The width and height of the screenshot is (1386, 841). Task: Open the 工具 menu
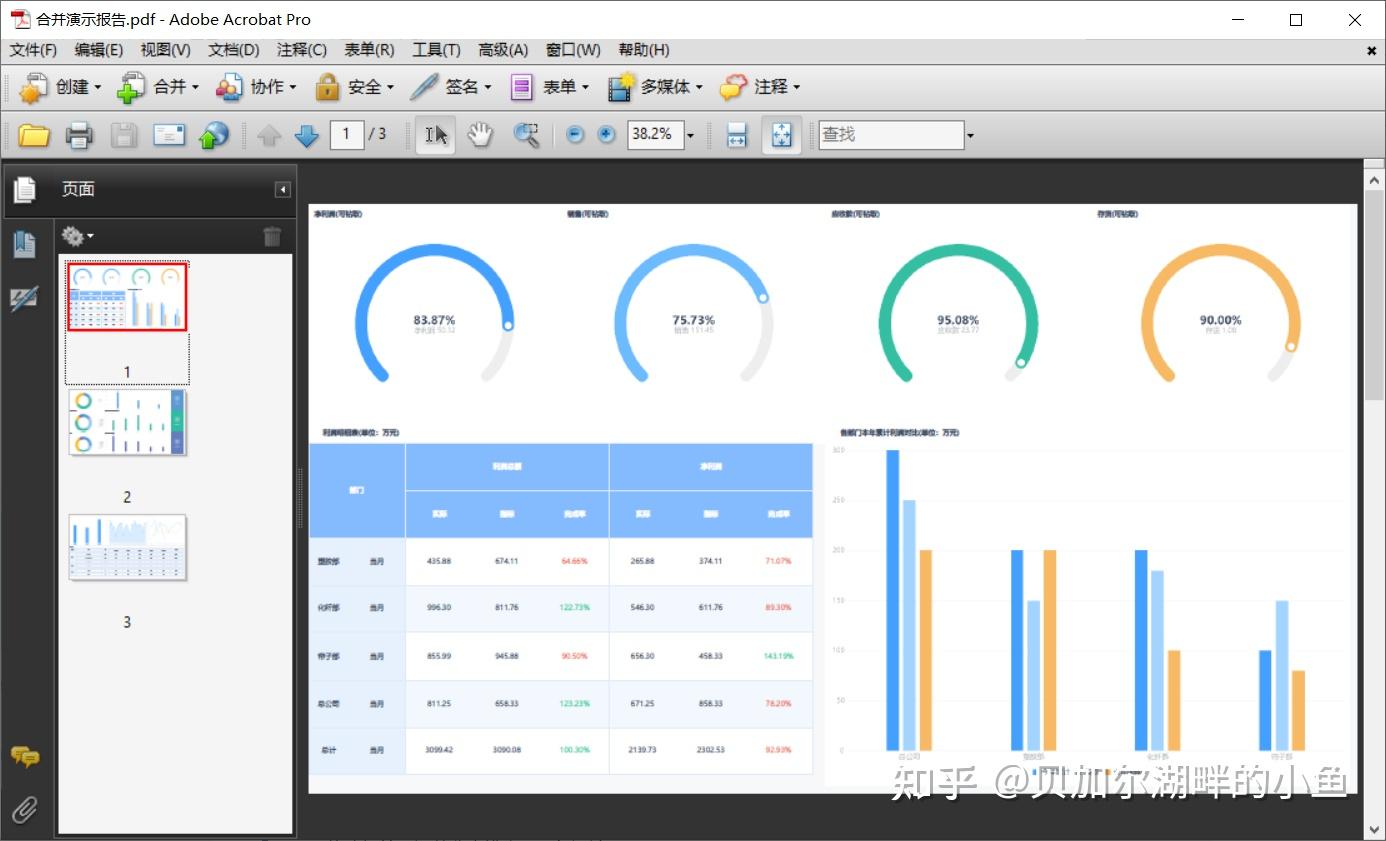tap(436, 49)
